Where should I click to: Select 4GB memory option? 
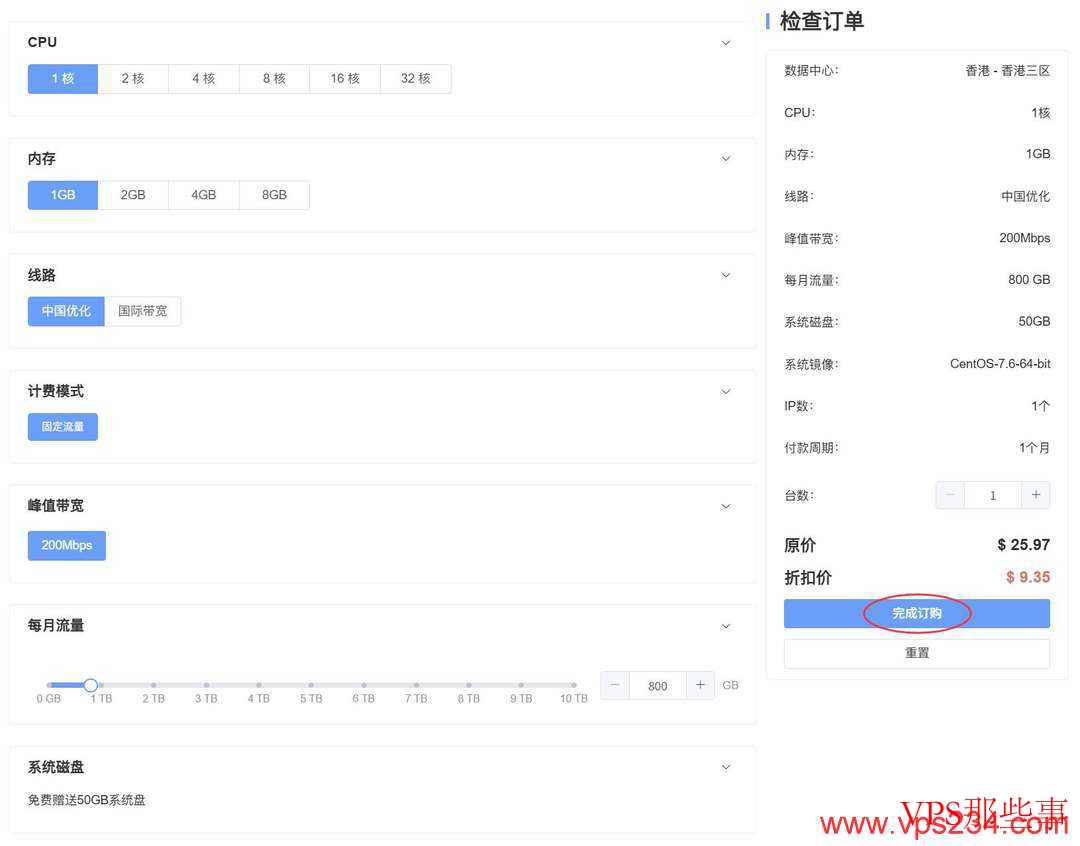(x=203, y=194)
